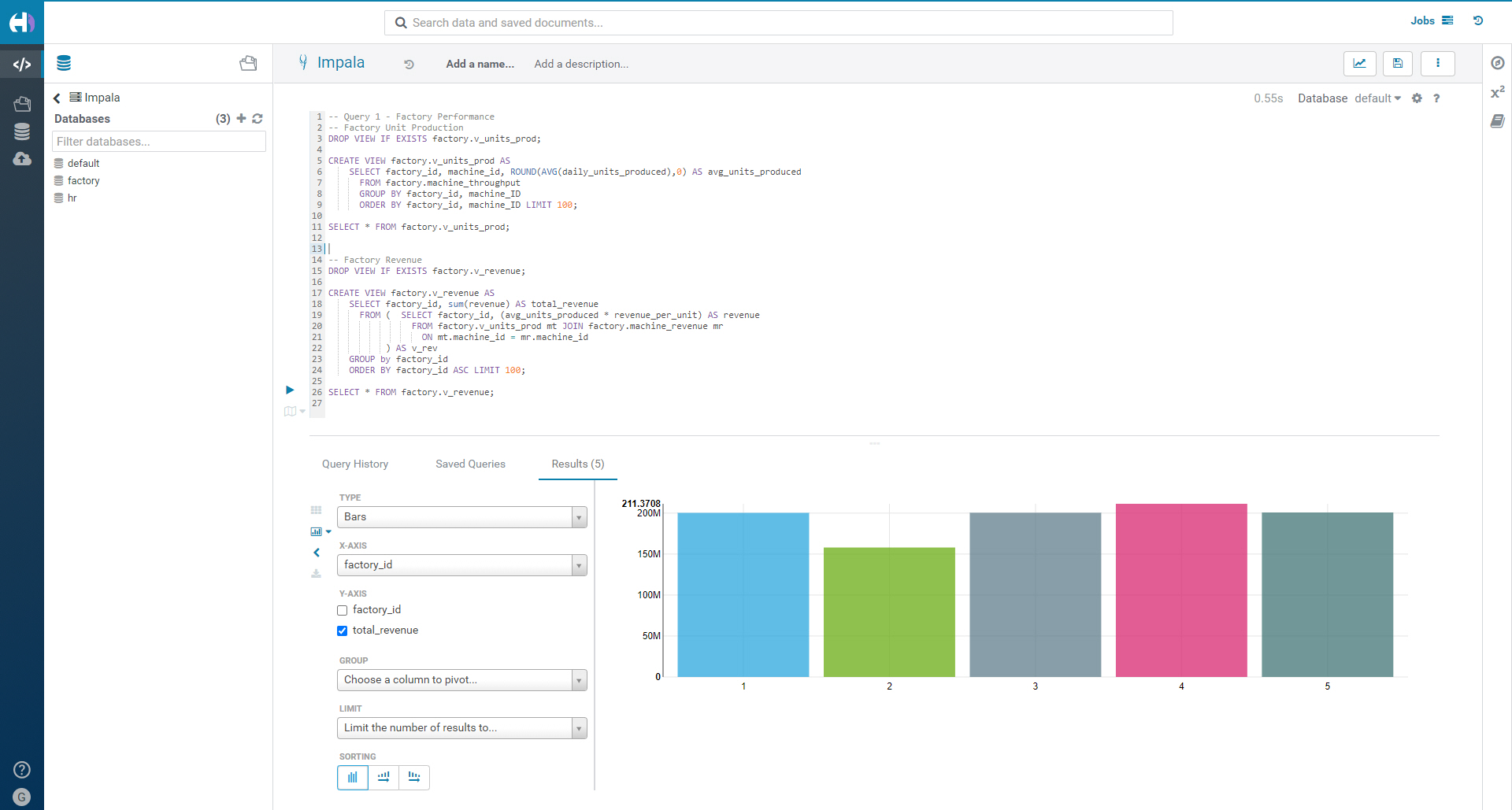Open the three-dot more options menu
The image size is (1512, 810).
(1438, 63)
